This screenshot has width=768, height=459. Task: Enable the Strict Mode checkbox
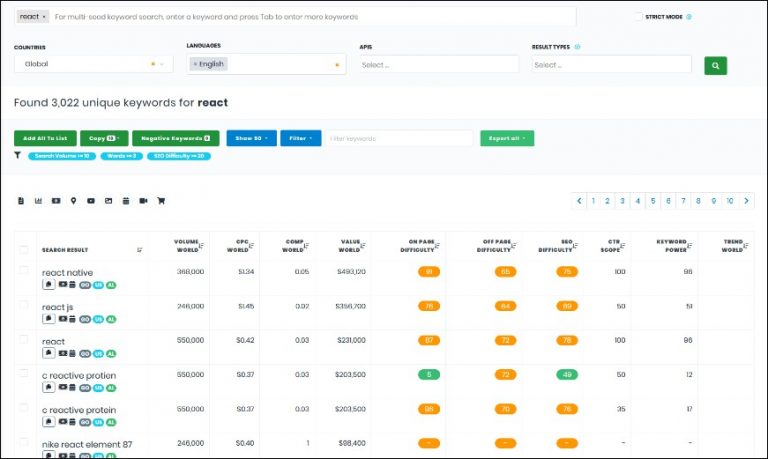coord(639,17)
